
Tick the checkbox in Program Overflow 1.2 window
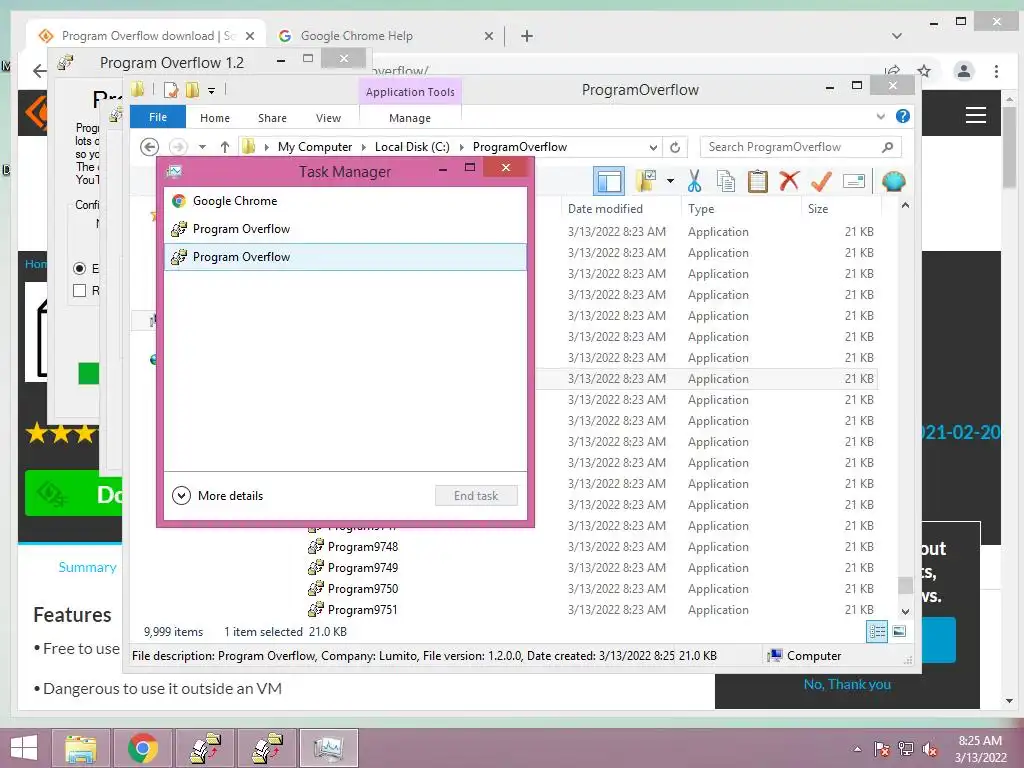(x=80, y=291)
